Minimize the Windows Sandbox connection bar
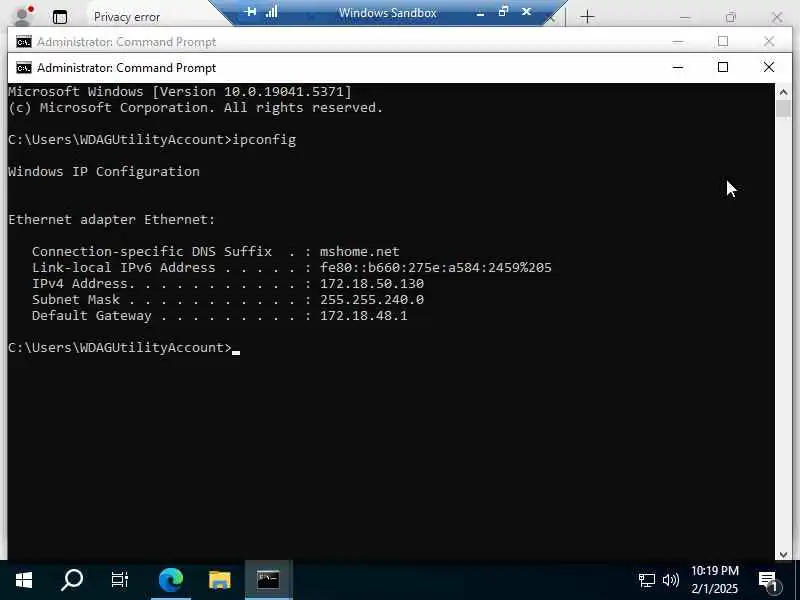 (480, 12)
